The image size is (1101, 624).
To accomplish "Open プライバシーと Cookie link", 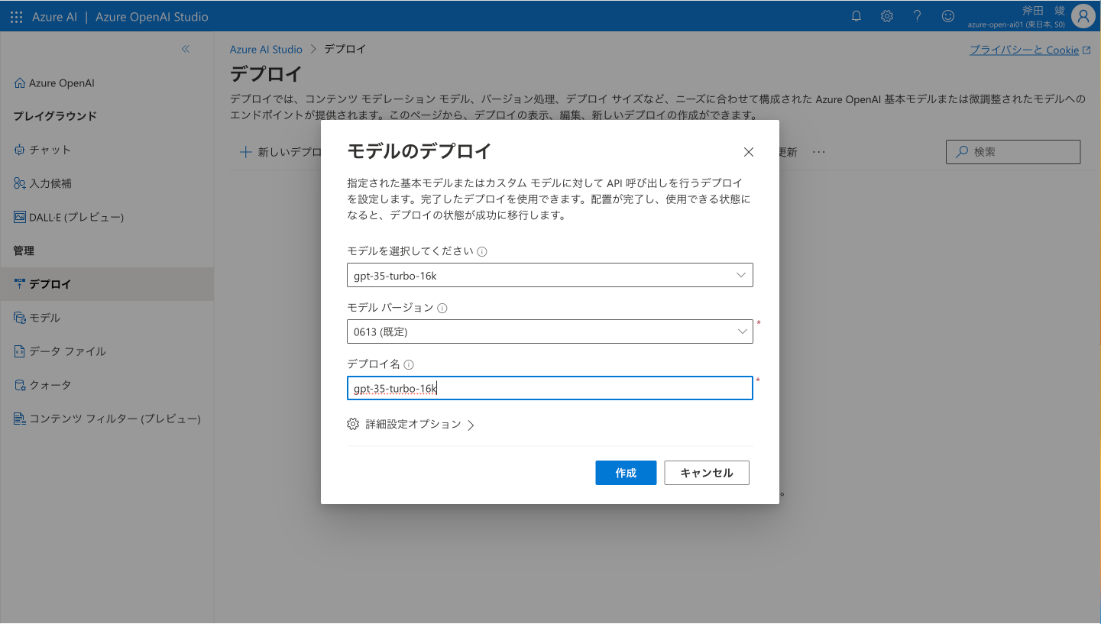I will pos(1029,50).
